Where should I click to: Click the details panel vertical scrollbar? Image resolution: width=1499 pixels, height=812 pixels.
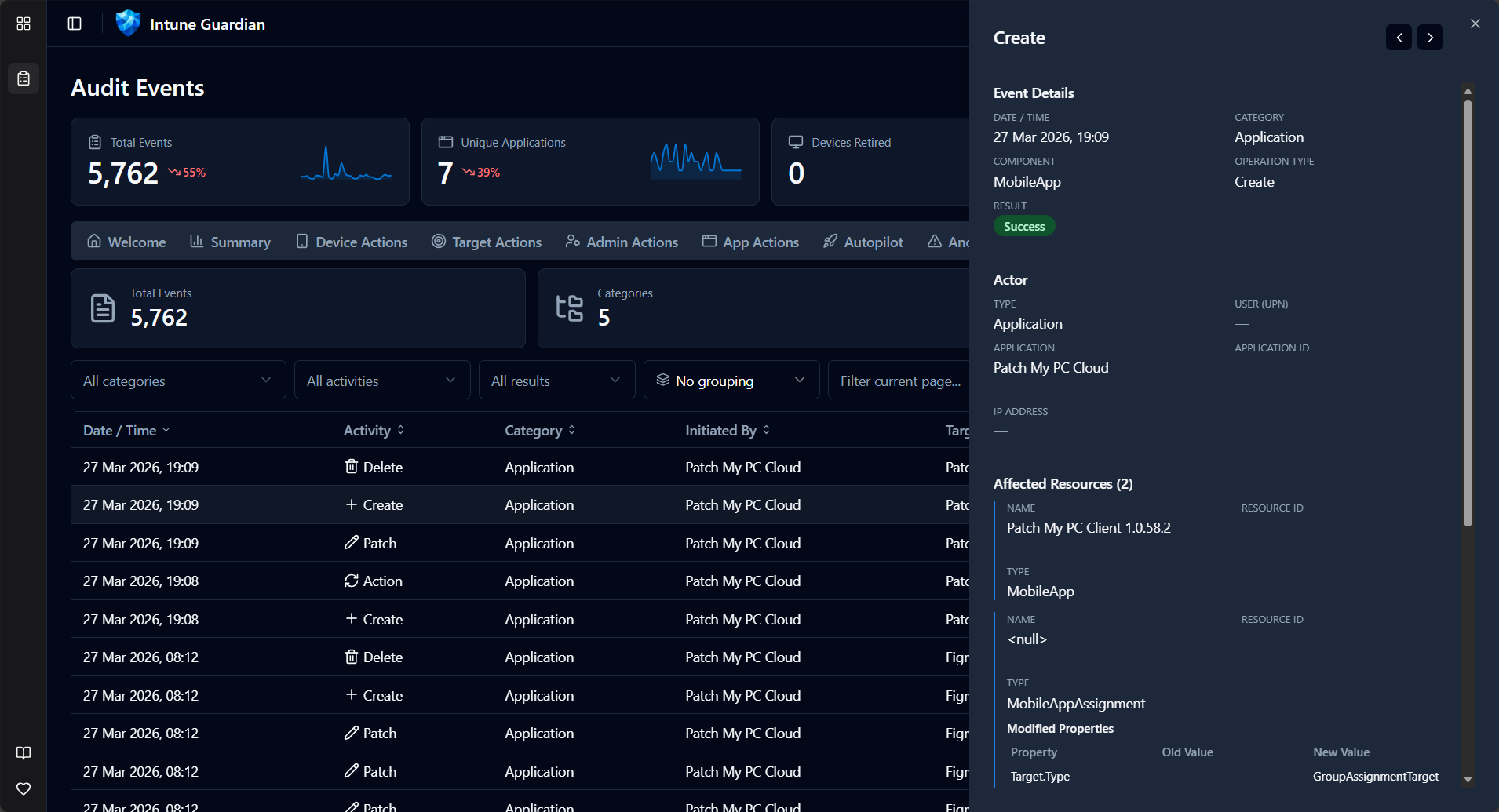(1468, 314)
